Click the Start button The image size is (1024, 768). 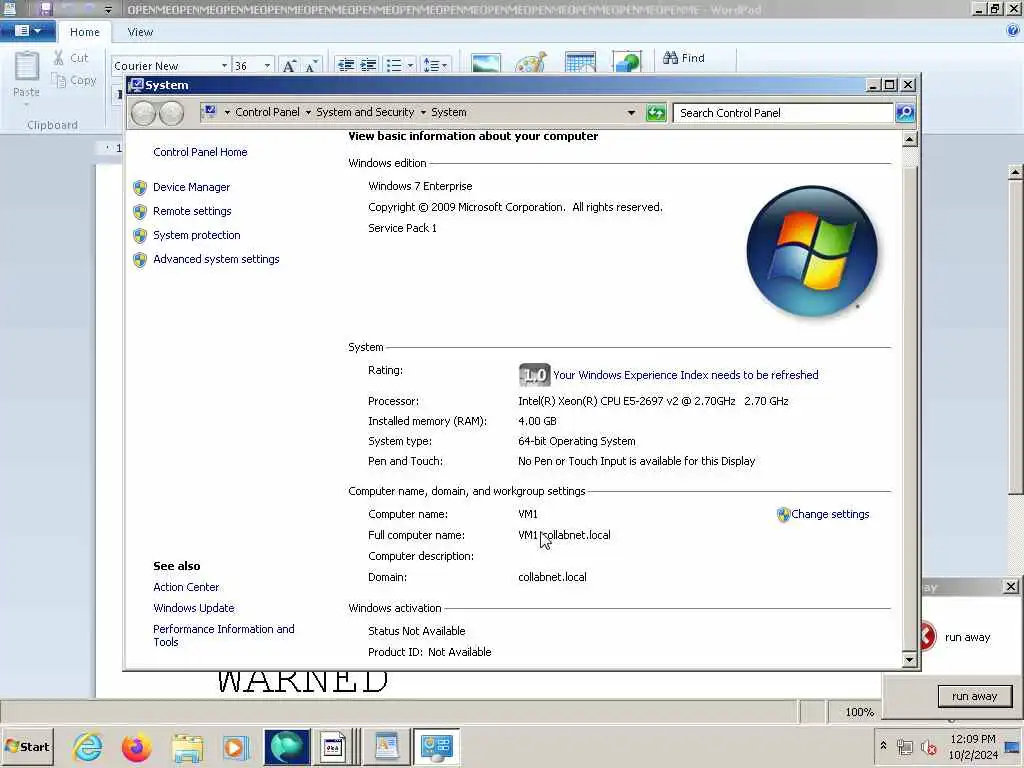point(27,746)
